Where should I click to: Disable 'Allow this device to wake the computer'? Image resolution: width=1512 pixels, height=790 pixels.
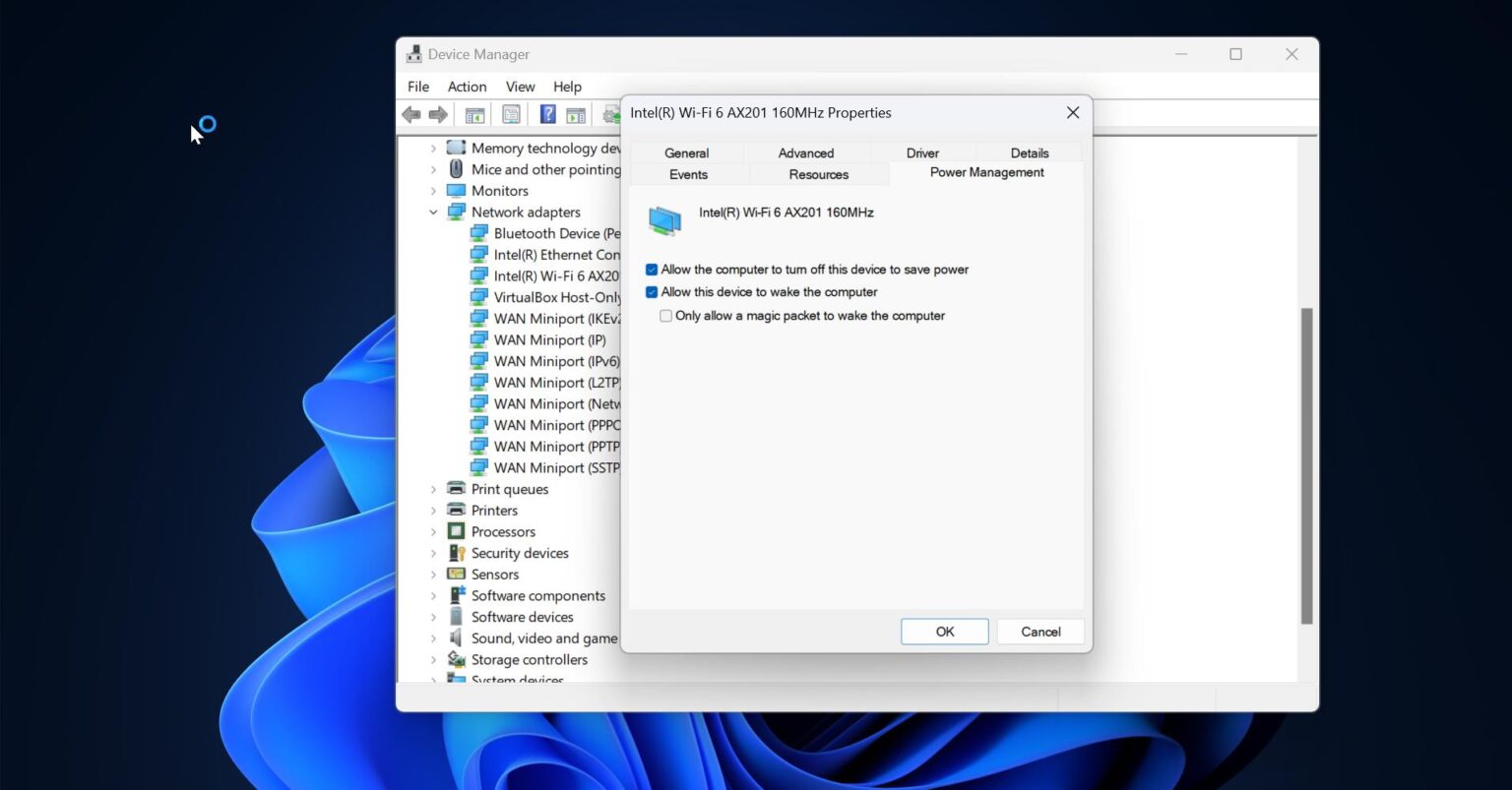652,291
